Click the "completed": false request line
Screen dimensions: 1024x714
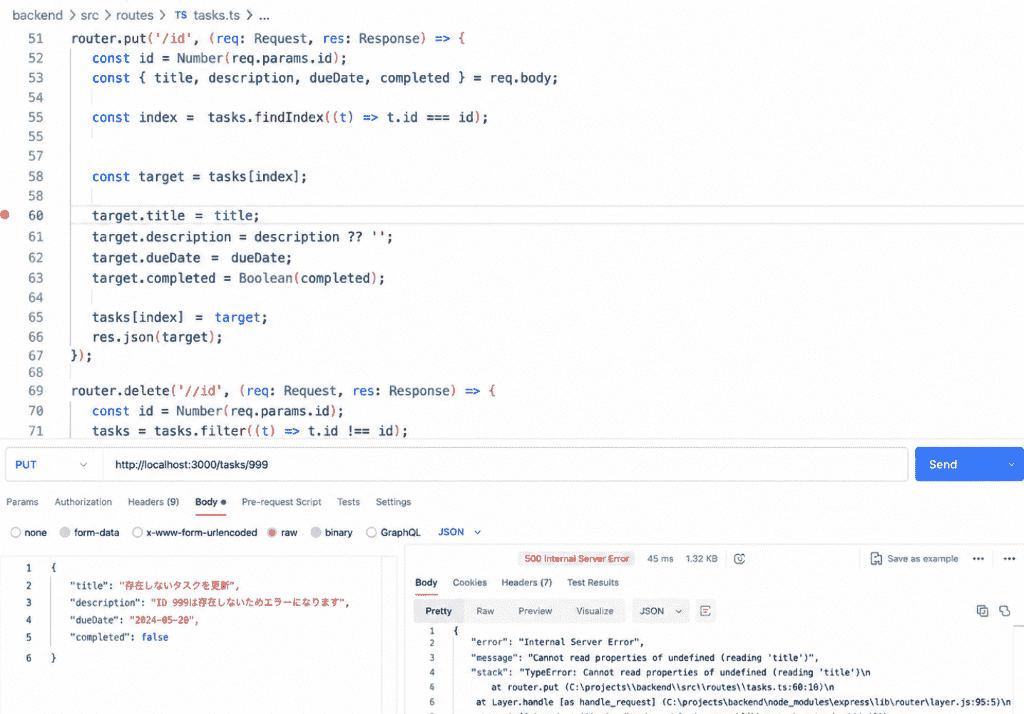click(x=119, y=638)
